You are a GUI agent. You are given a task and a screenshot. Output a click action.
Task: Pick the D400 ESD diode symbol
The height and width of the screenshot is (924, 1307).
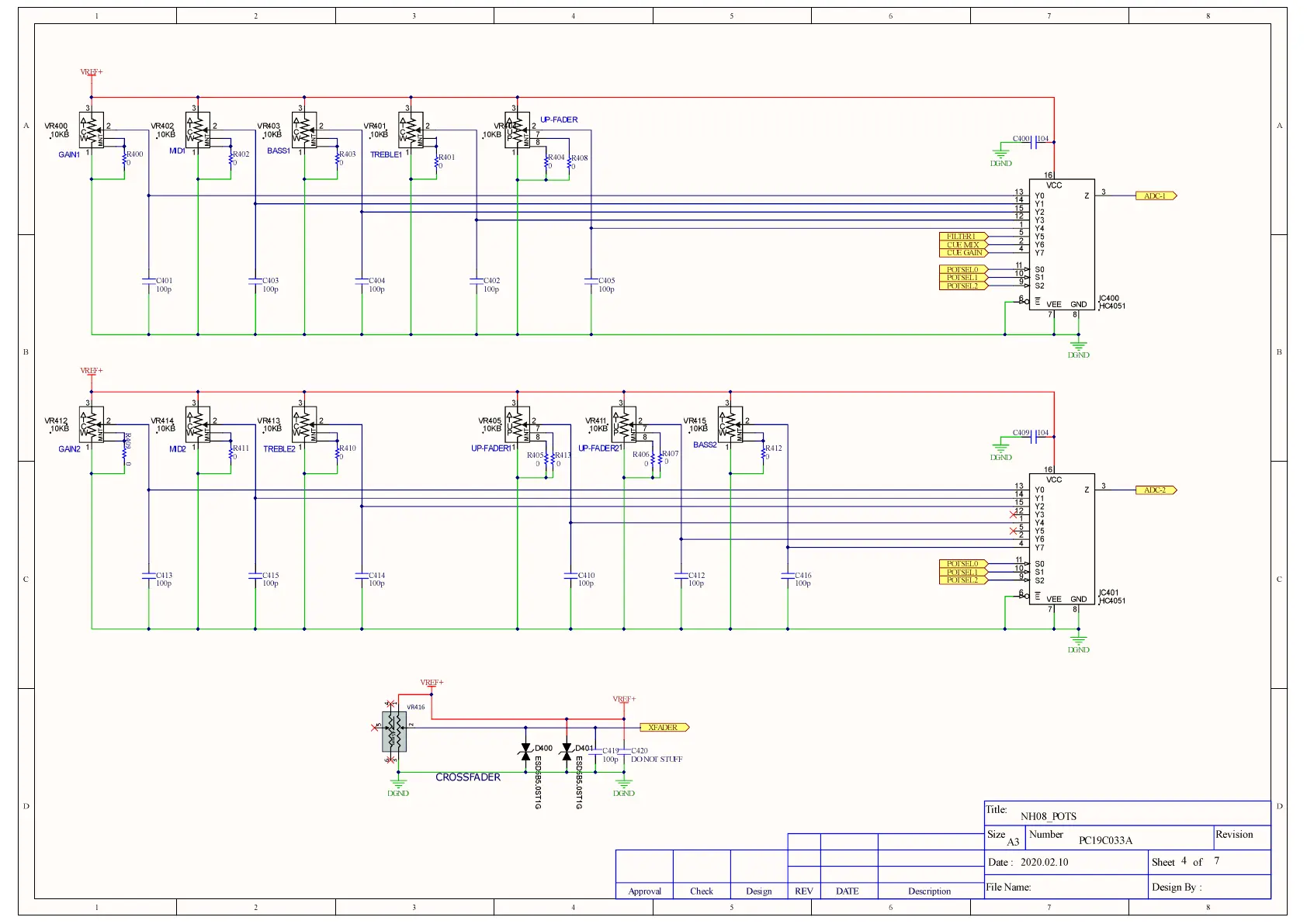pyautogui.click(x=525, y=752)
